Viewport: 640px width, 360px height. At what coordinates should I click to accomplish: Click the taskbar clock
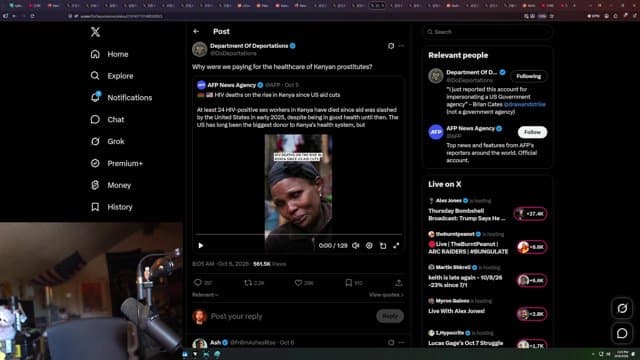pyautogui.click(x=622, y=354)
